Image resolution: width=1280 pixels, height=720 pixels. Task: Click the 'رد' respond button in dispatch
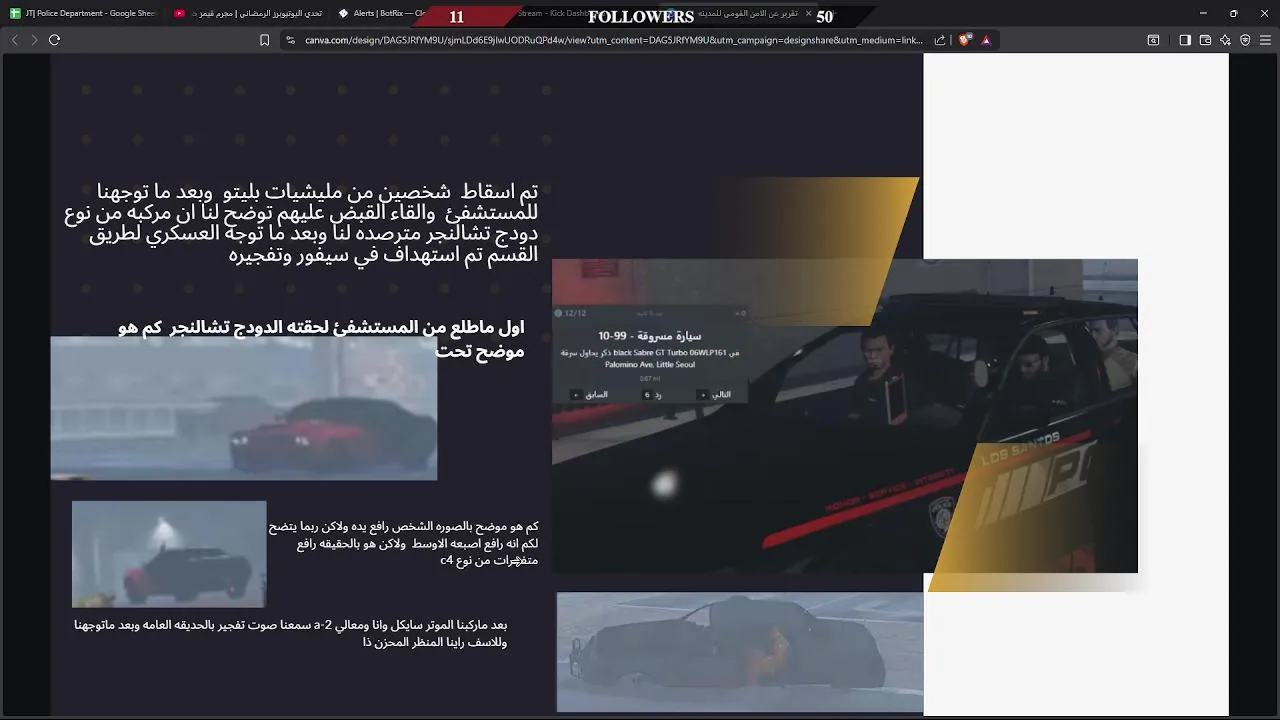[x=652, y=394]
